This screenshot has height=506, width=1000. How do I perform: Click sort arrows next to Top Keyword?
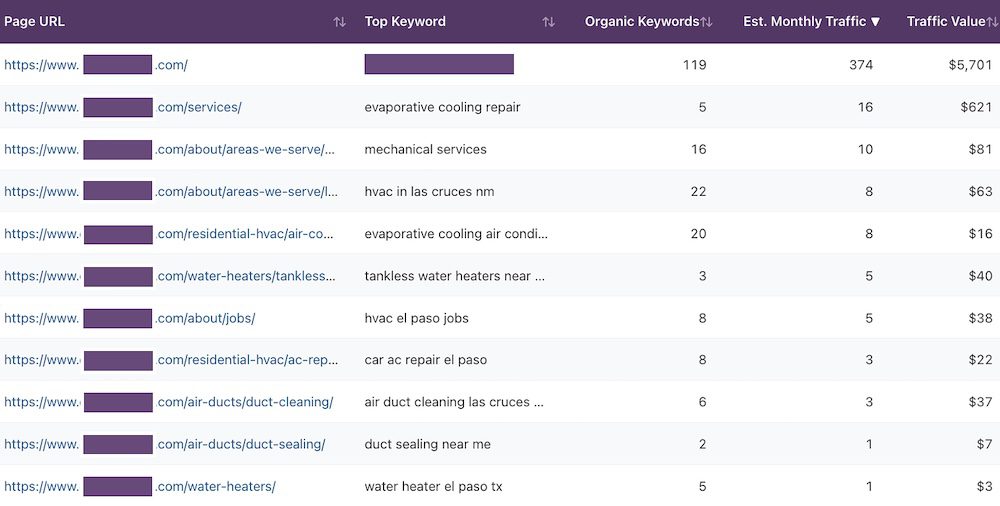coord(548,22)
